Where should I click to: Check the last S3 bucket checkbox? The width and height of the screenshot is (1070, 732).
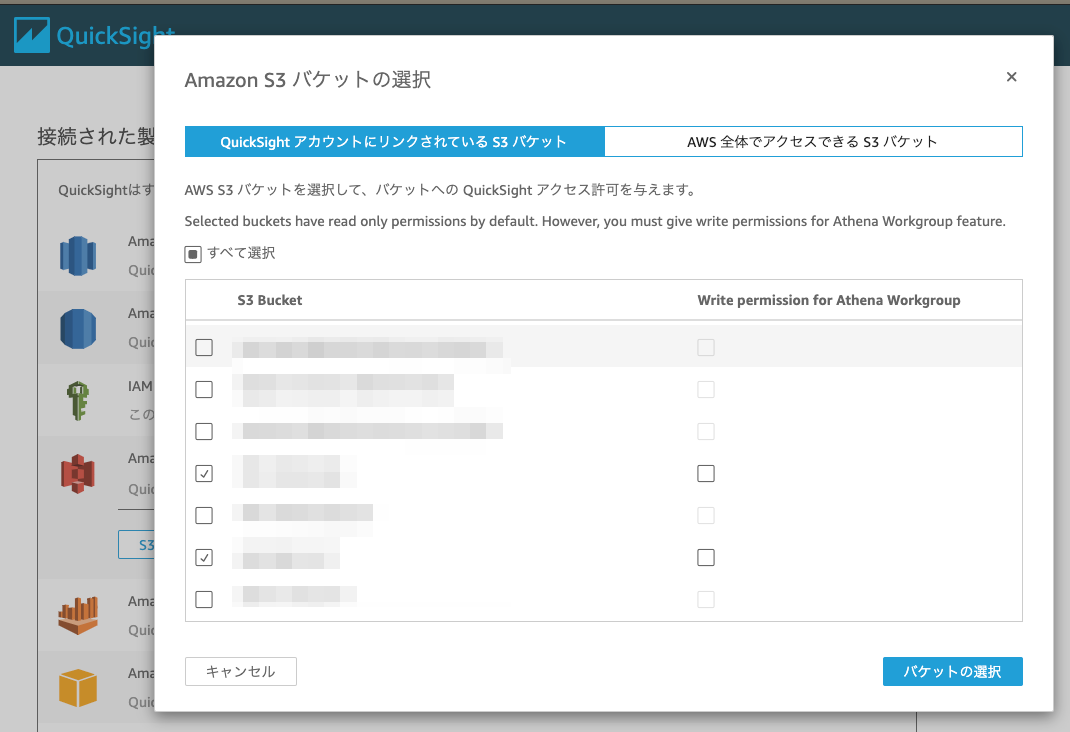[x=204, y=600]
